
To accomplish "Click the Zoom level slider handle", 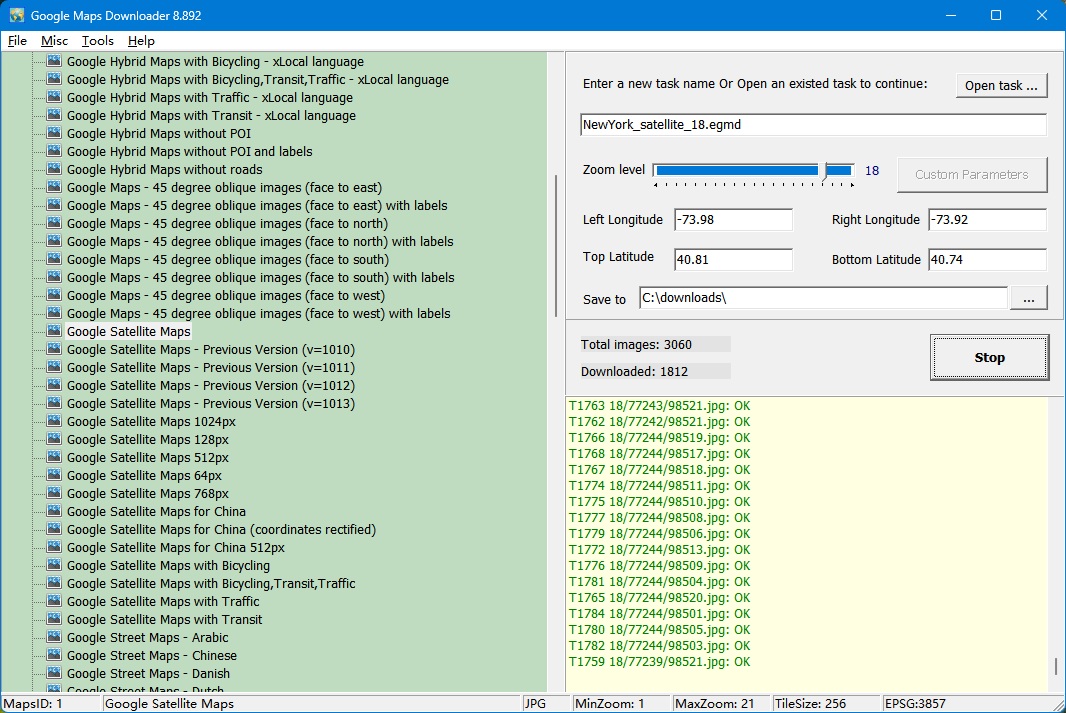I will pos(825,171).
